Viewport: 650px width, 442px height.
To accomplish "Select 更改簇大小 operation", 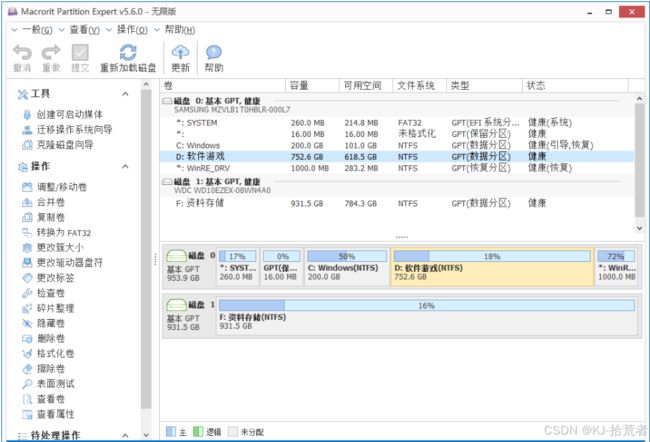I will pos(53,248).
